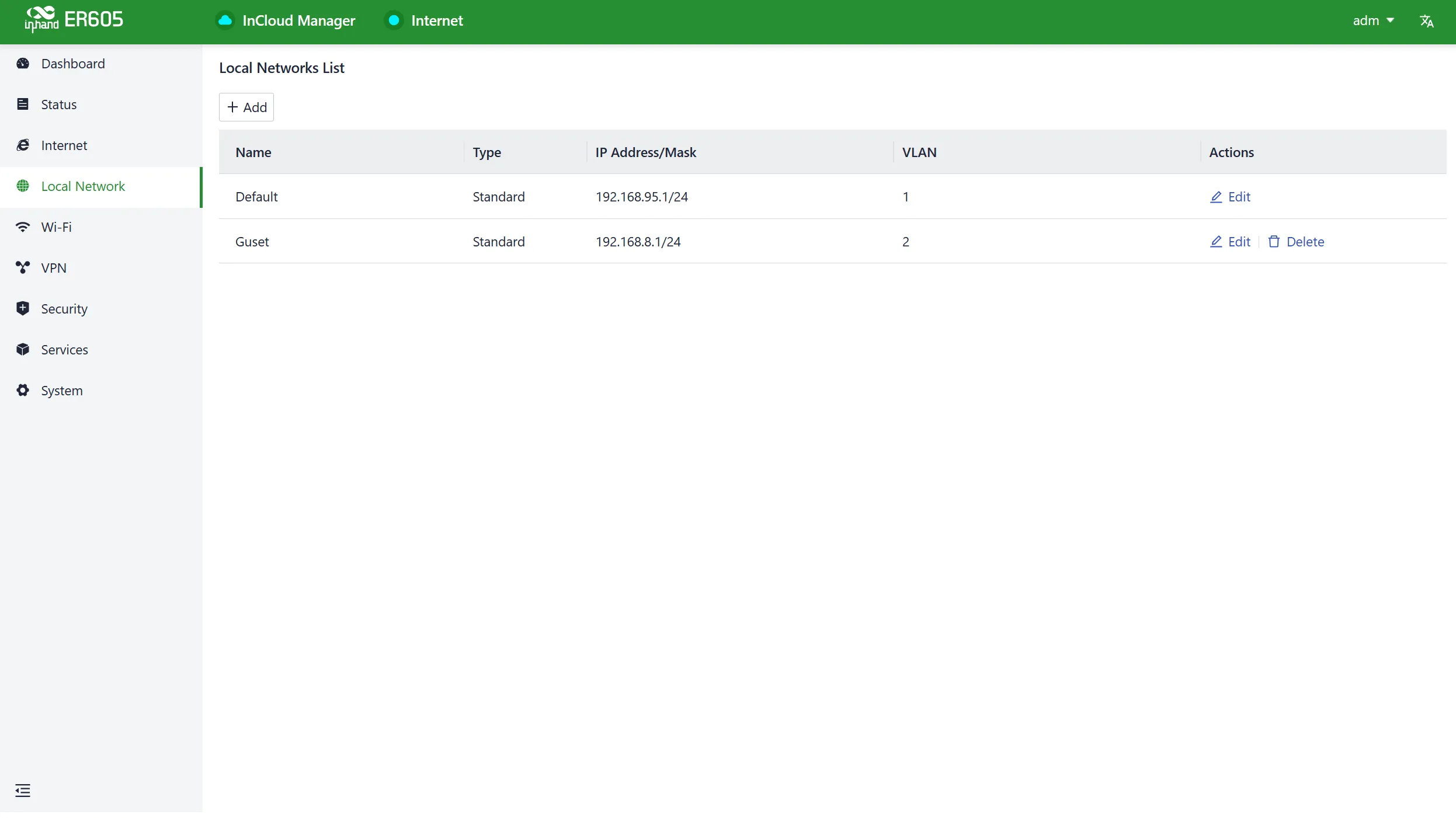Image resolution: width=1456 pixels, height=818 pixels.
Task: Delete the Guset network
Action: [1296, 242]
